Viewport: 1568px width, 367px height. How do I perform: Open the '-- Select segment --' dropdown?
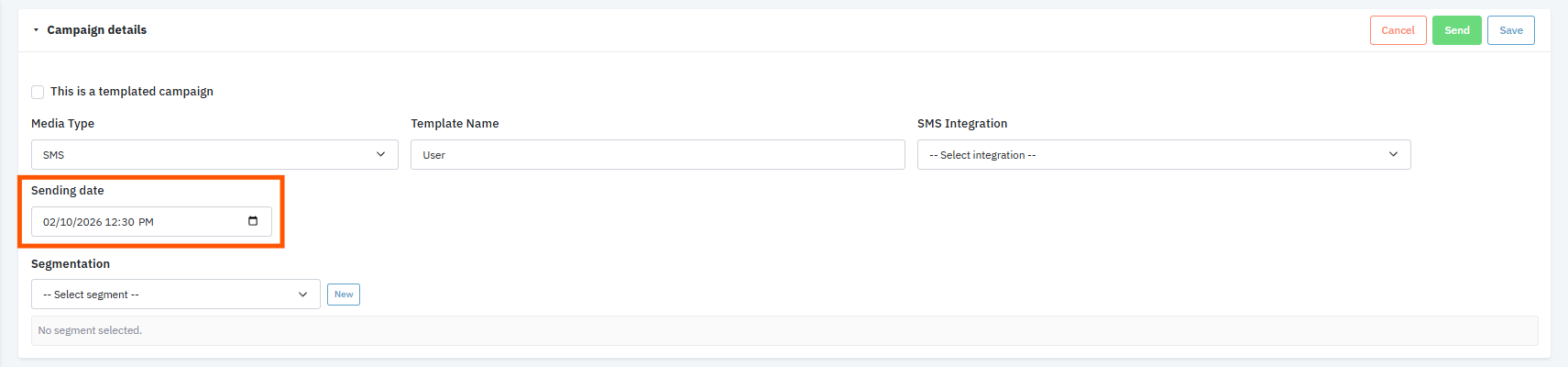[x=165, y=295]
